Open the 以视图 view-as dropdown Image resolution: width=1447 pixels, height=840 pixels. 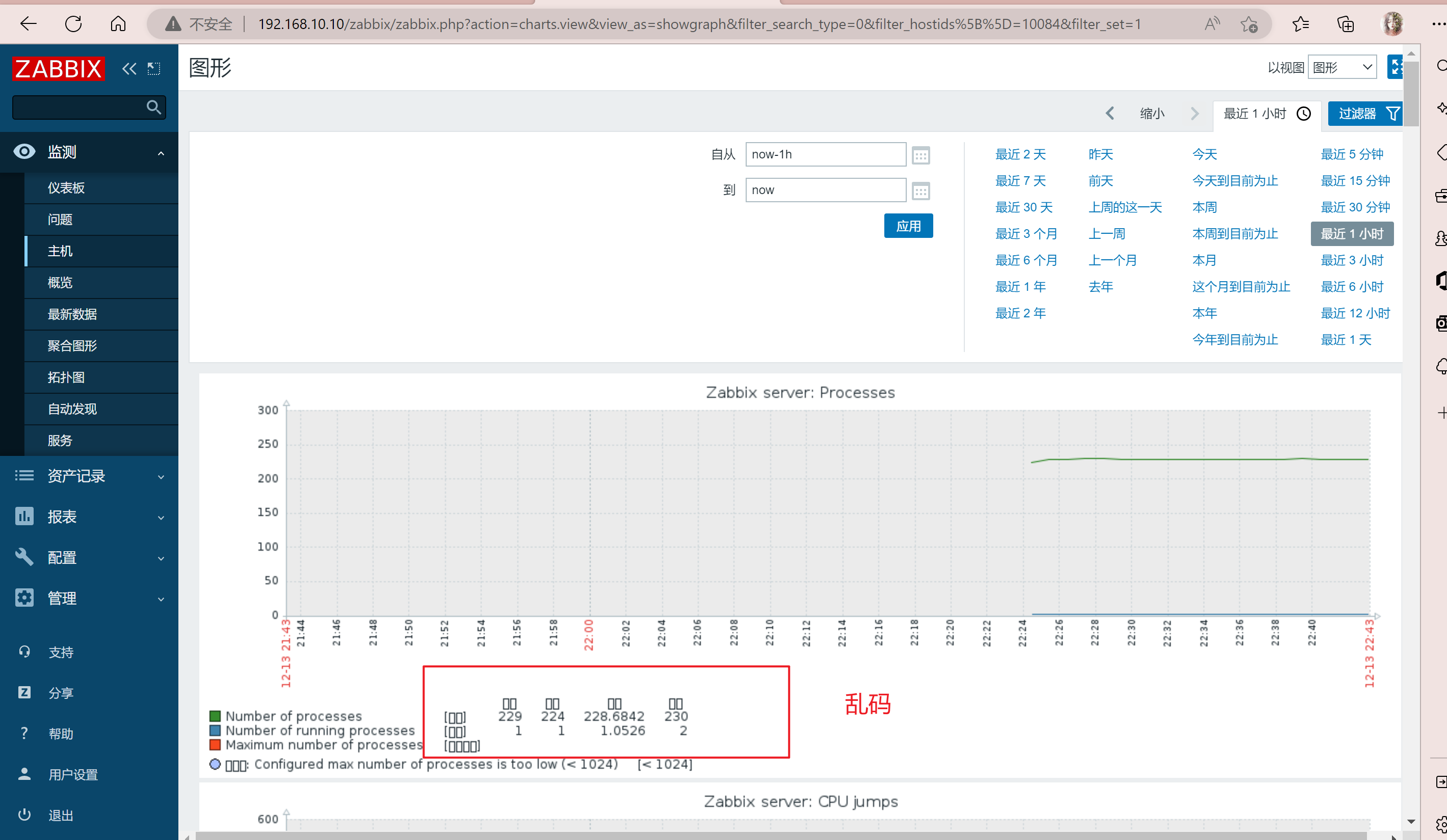pyautogui.click(x=1342, y=67)
